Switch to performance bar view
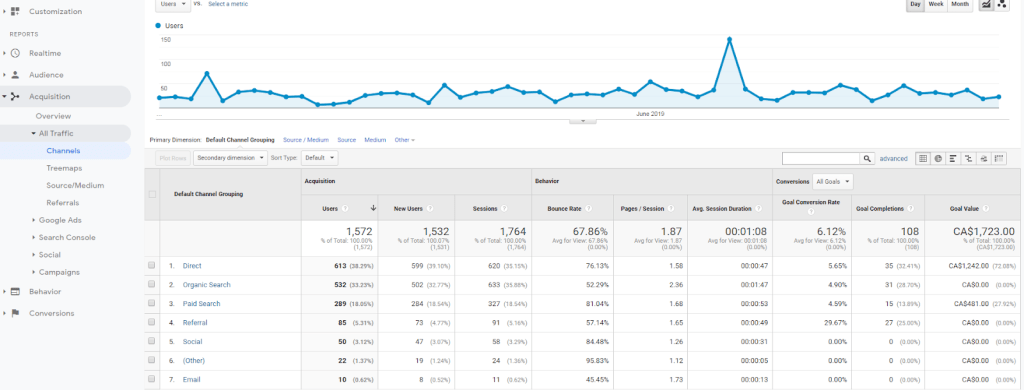 (x=953, y=158)
